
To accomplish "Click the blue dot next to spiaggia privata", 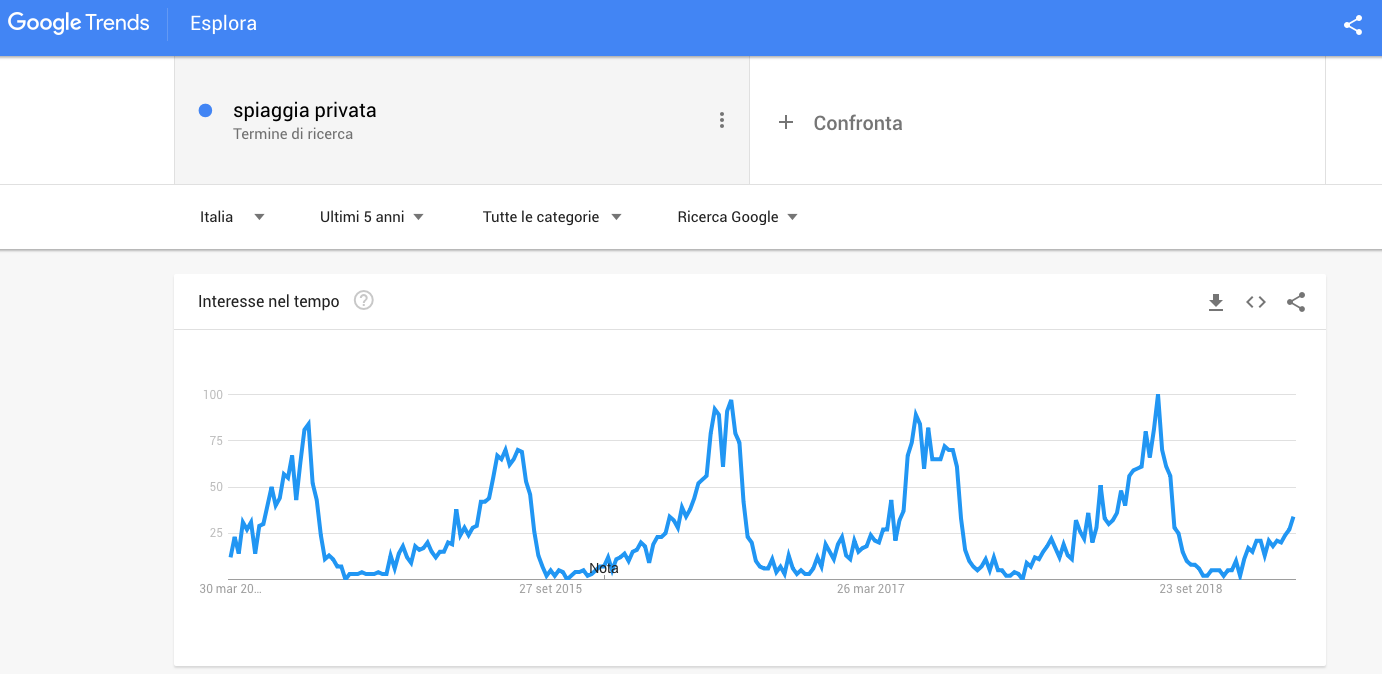I will 207,110.
